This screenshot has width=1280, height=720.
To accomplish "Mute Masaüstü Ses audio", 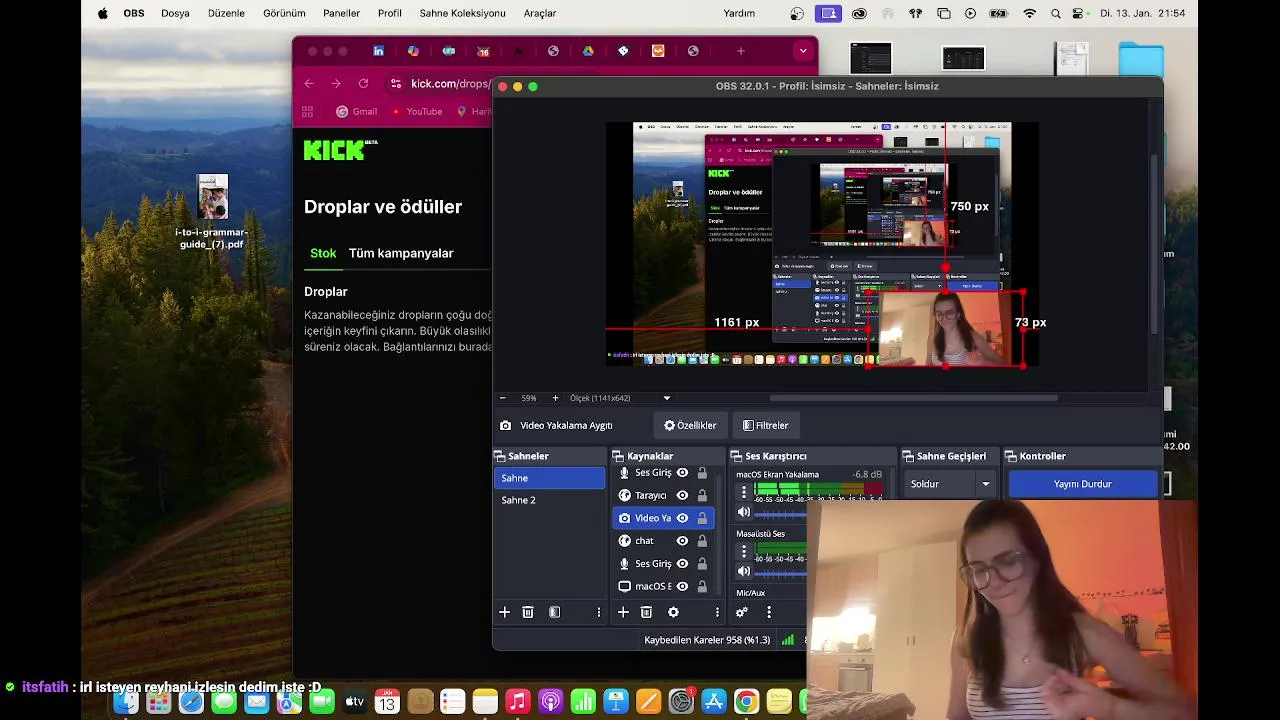I will click(743, 571).
